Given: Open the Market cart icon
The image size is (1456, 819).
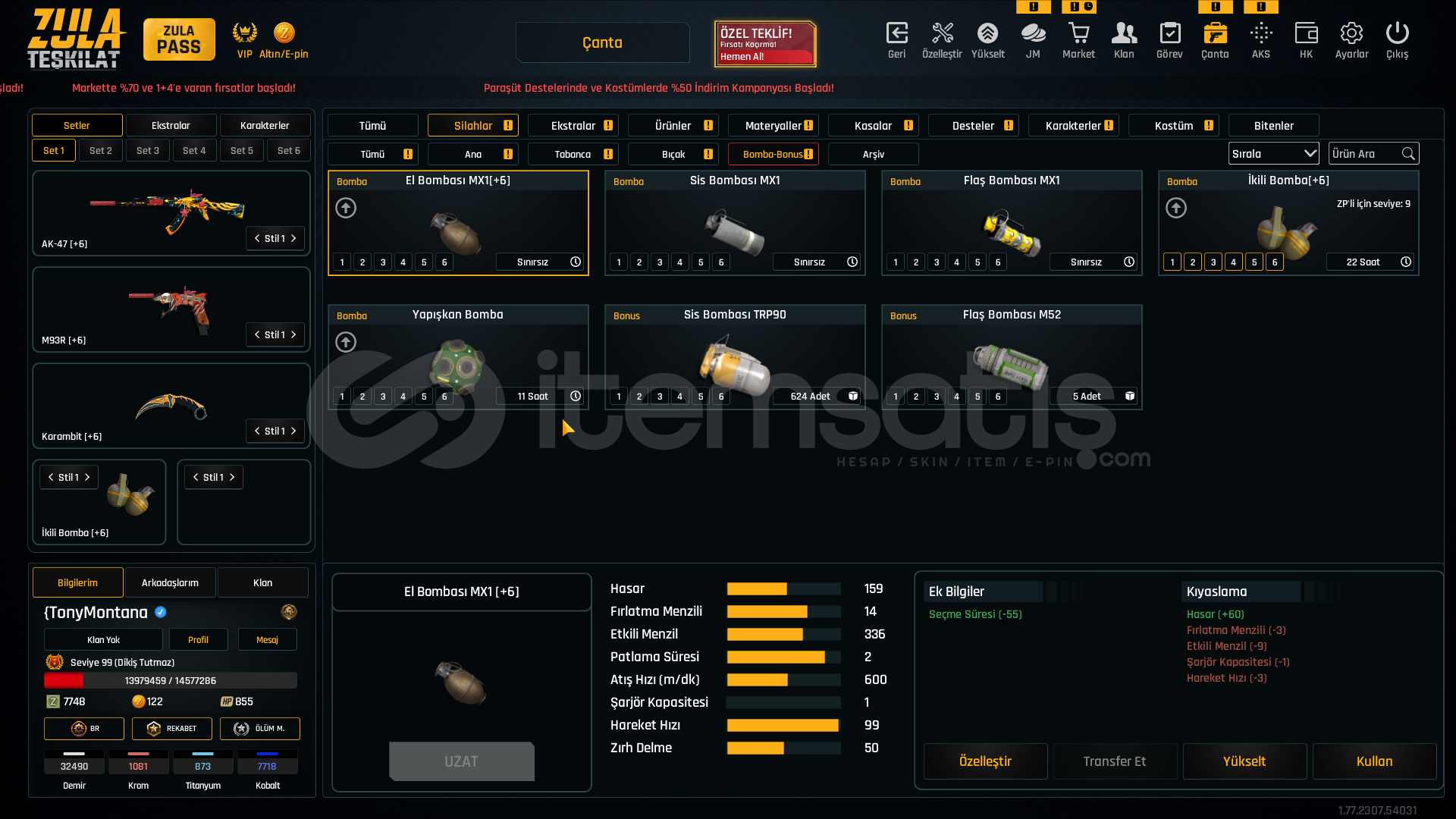Looking at the screenshot, I should tap(1078, 33).
